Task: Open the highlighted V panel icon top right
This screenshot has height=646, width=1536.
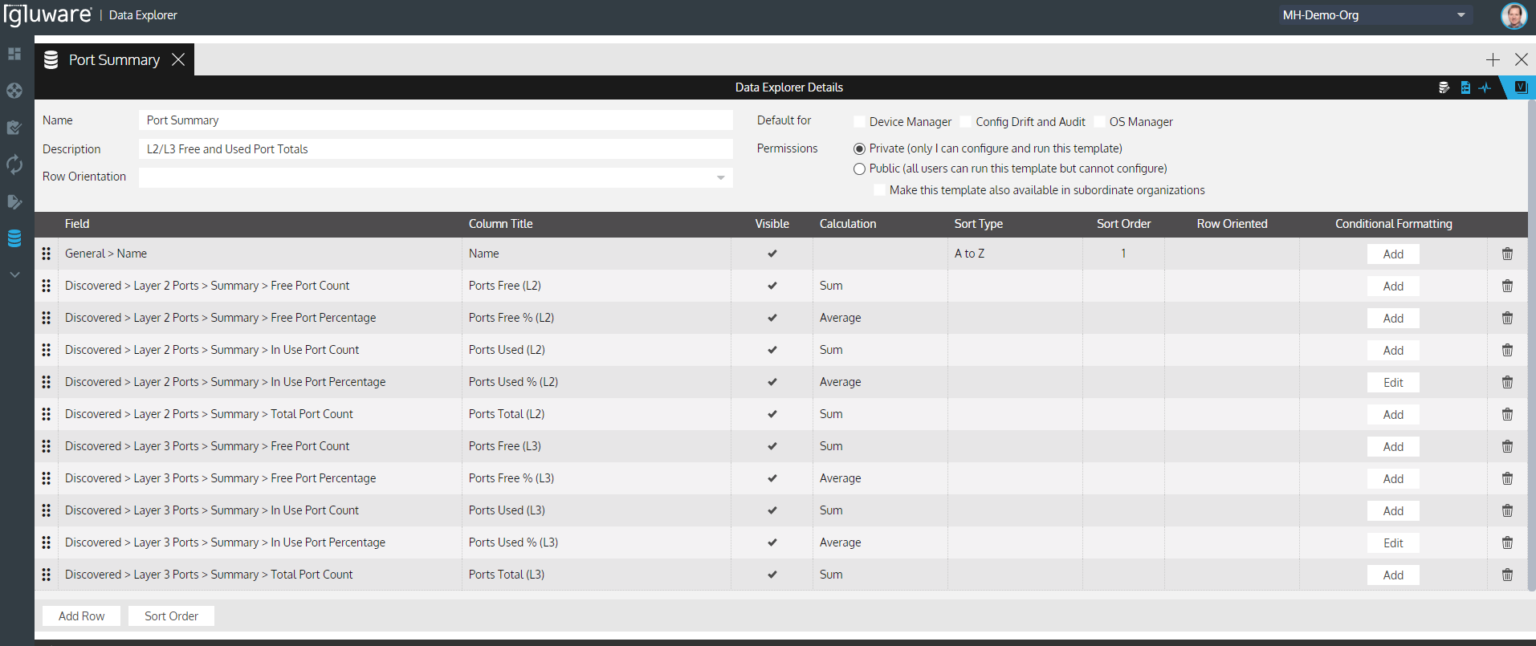Action: click(x=1521, y=87)
